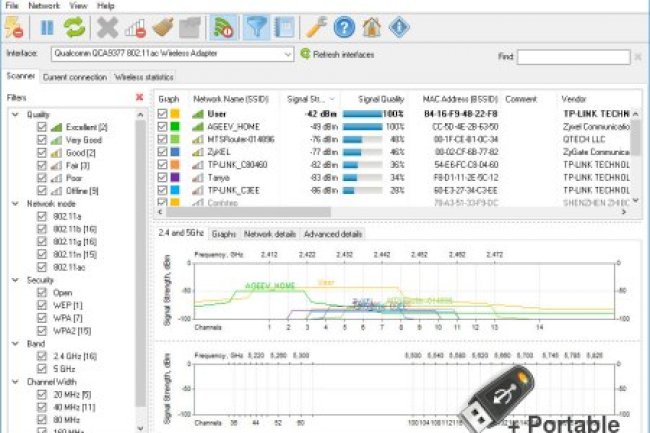Click the network list horizontal scrollbar thumb

(x=248, y=212)
